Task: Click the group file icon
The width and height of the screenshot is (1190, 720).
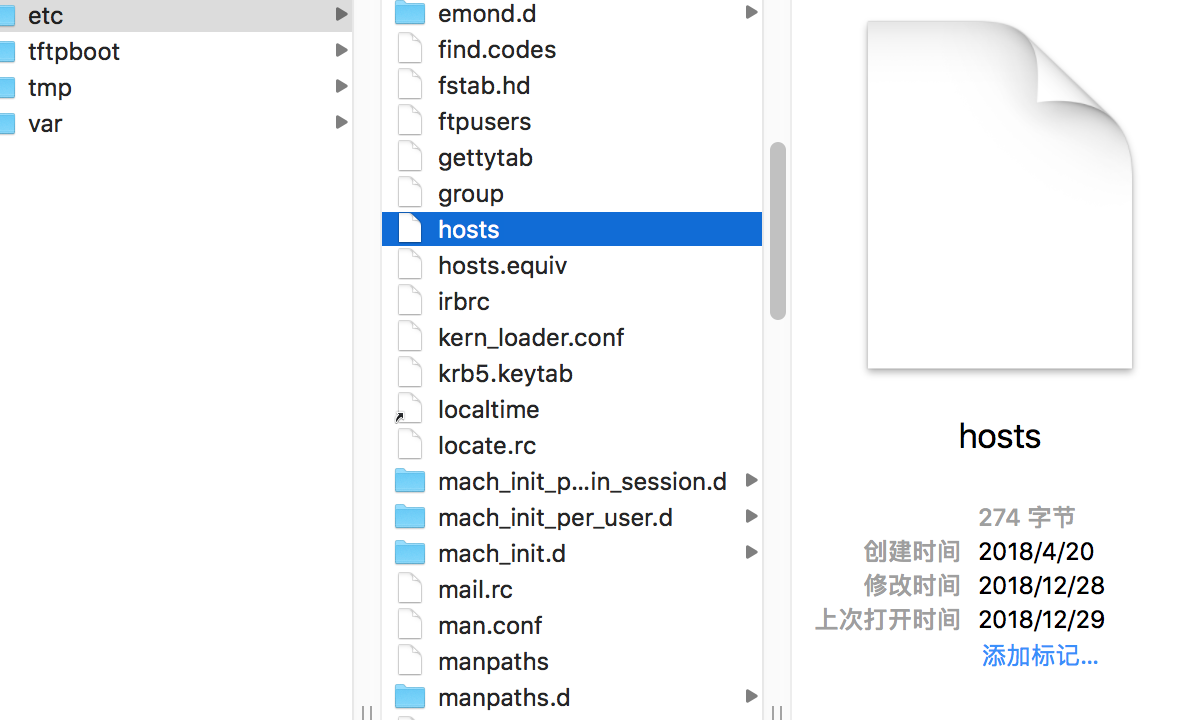Action: (x=410, y=193)
